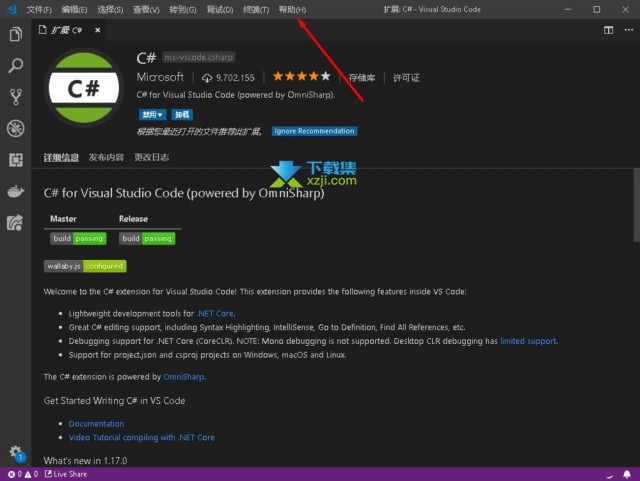This screenshot has width=640, height=481.
Task: Open the 选择(S) menu
Action: coord(110,9)
